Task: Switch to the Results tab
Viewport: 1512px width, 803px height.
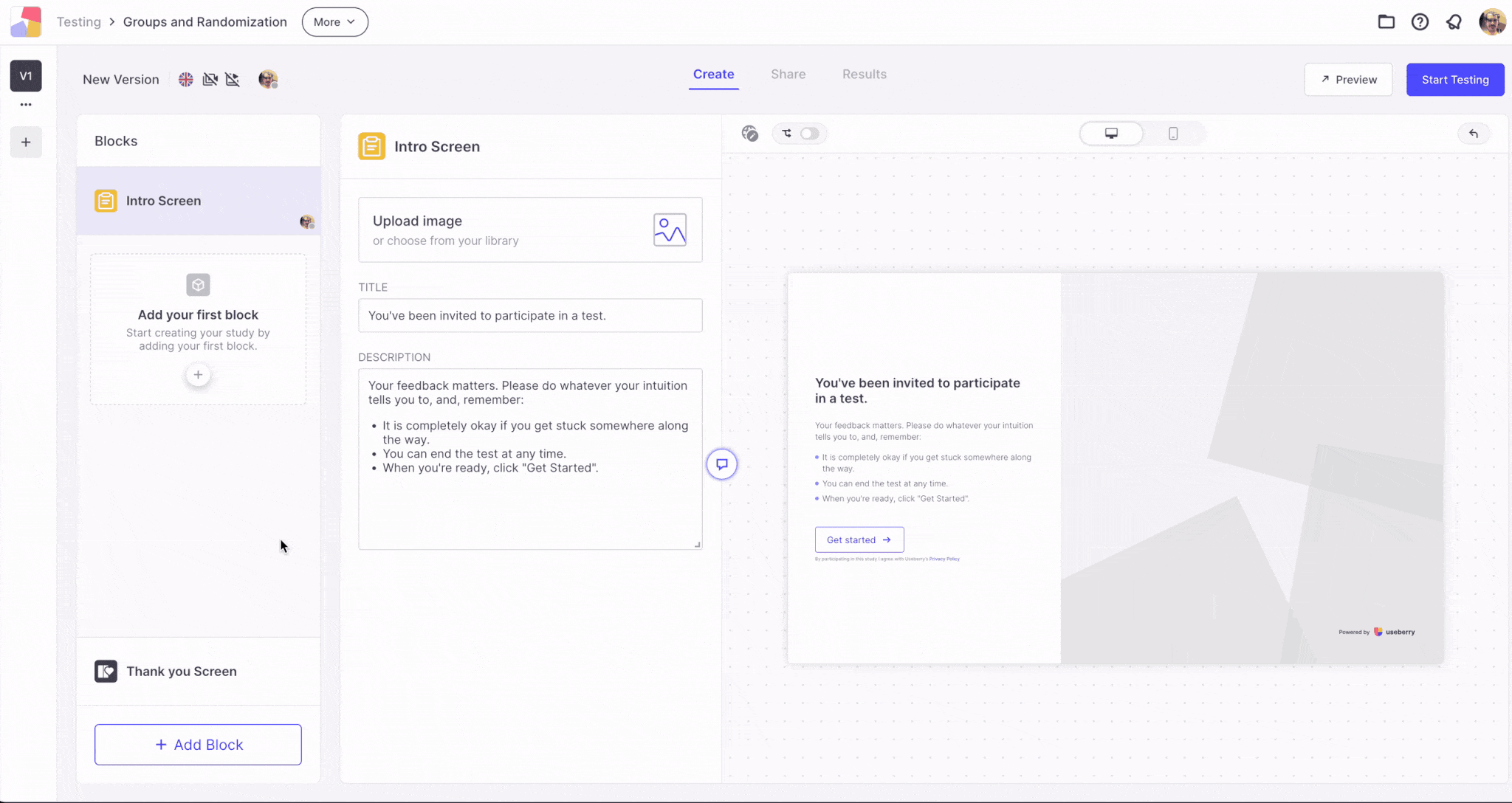Action: [865, 75]
